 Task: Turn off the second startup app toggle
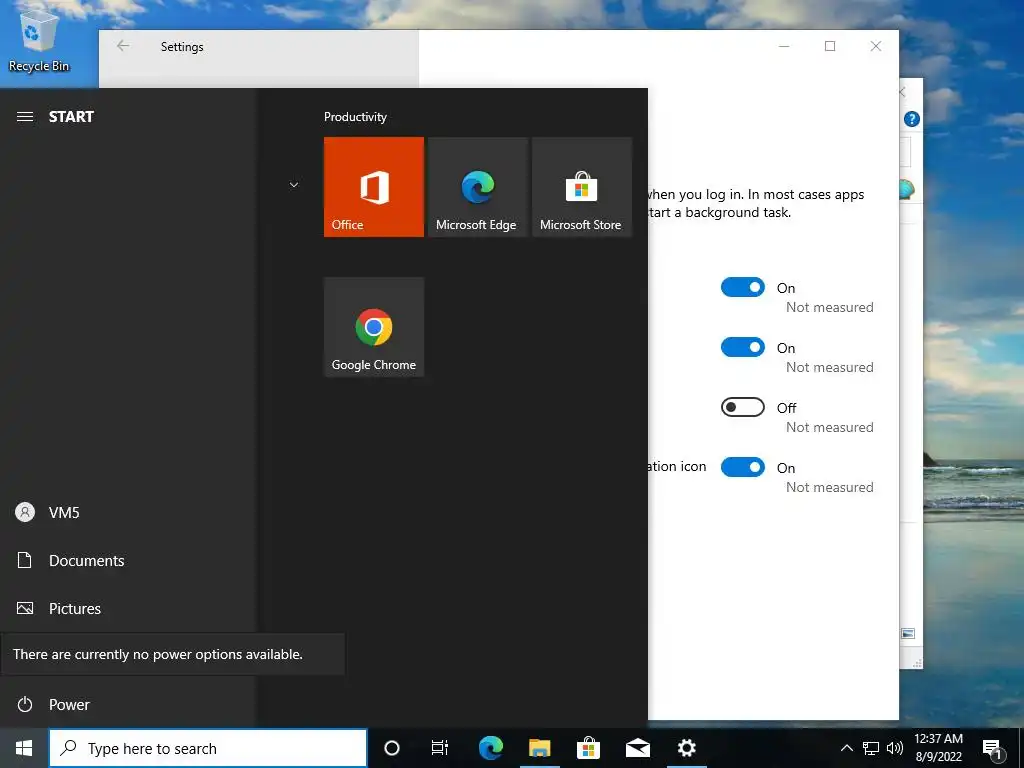click(743, 347)
